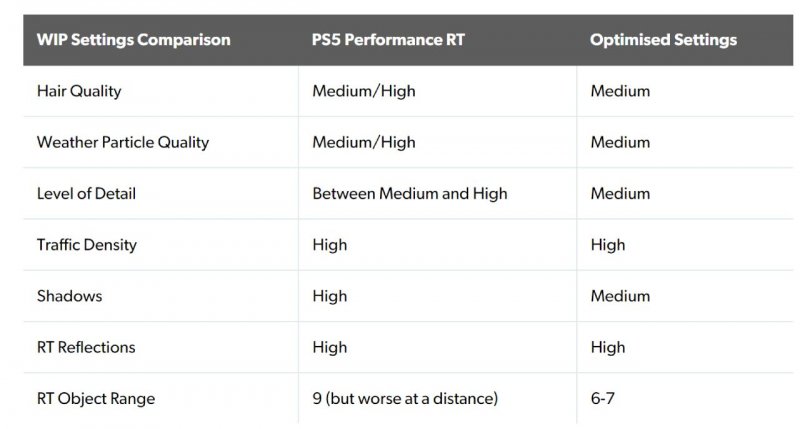Viewport: 800px width, 429px height.
Task: Click the Between Medium and High cell
Action: coord(409,193)
